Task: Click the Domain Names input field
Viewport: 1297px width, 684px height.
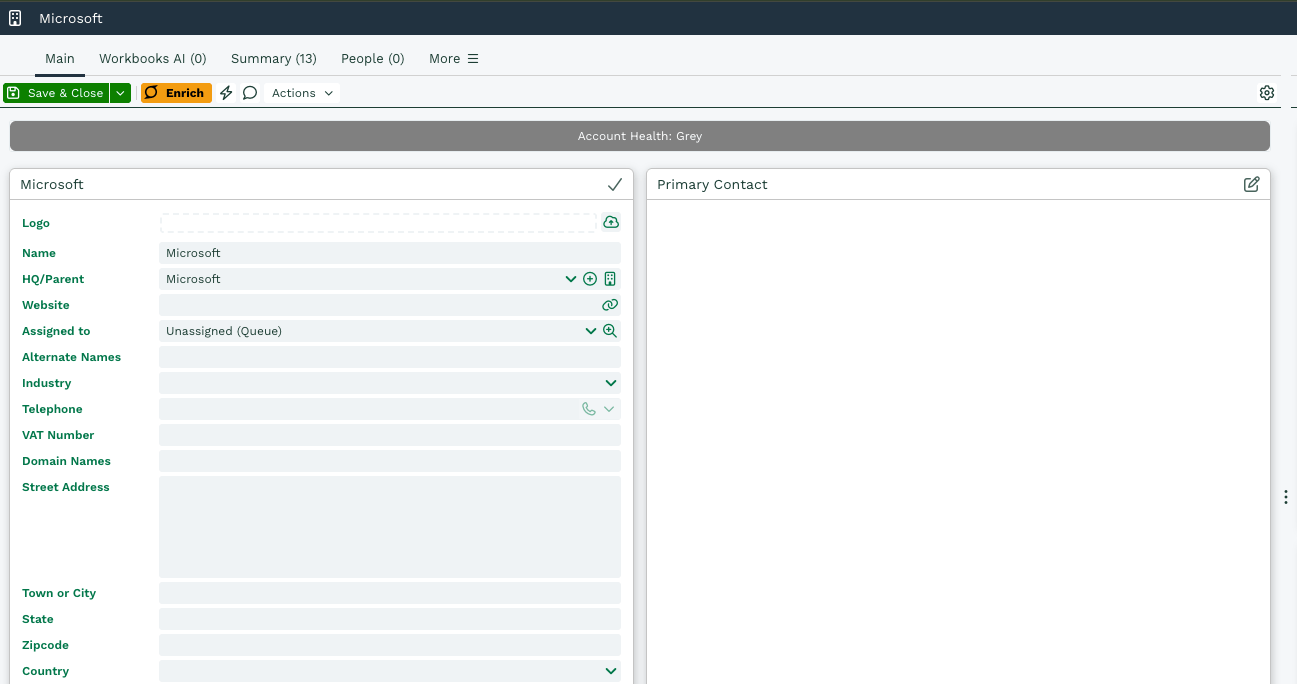Action: (x=390, y=461)
